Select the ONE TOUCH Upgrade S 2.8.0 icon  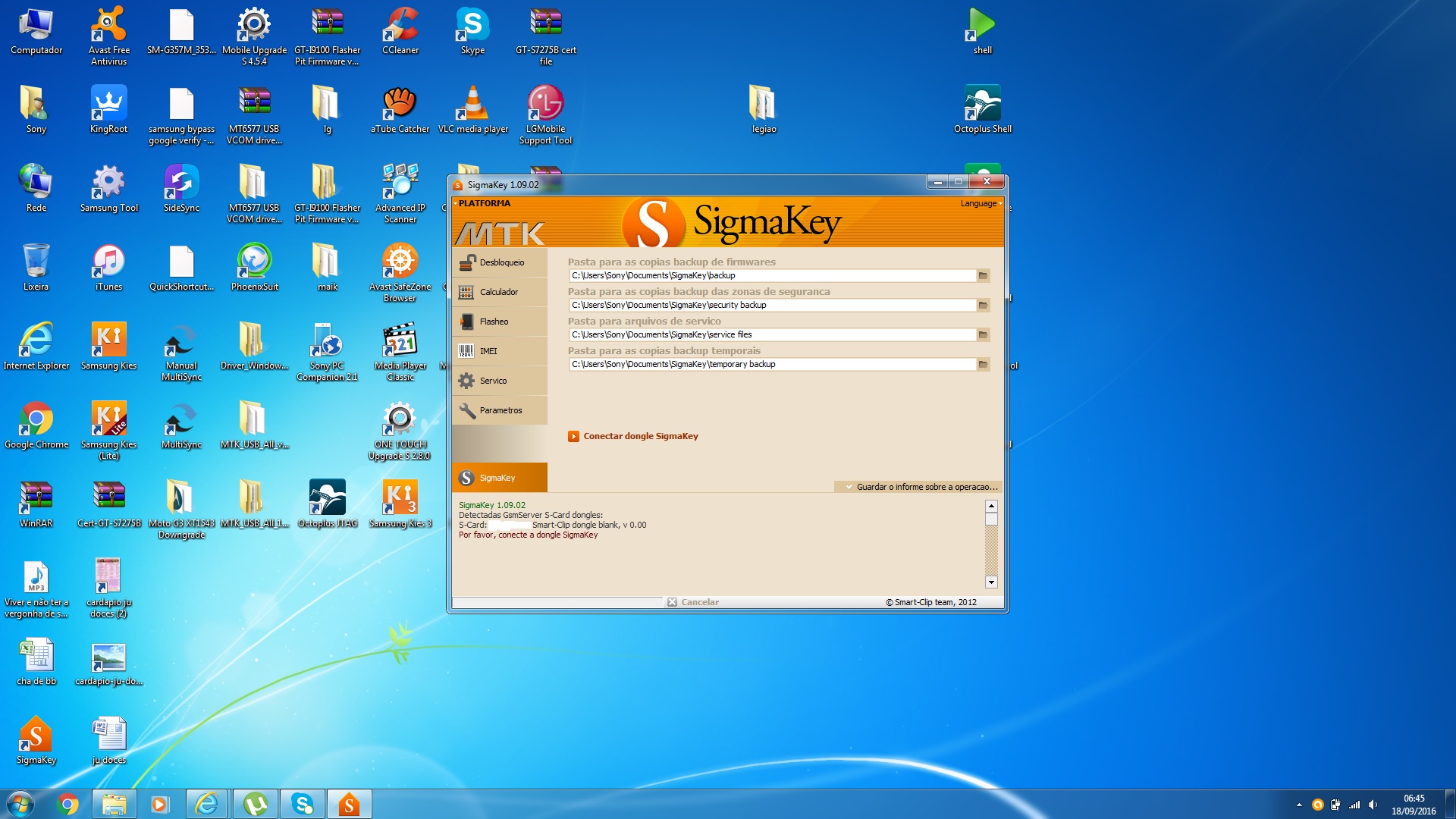(x=400, y=431)
